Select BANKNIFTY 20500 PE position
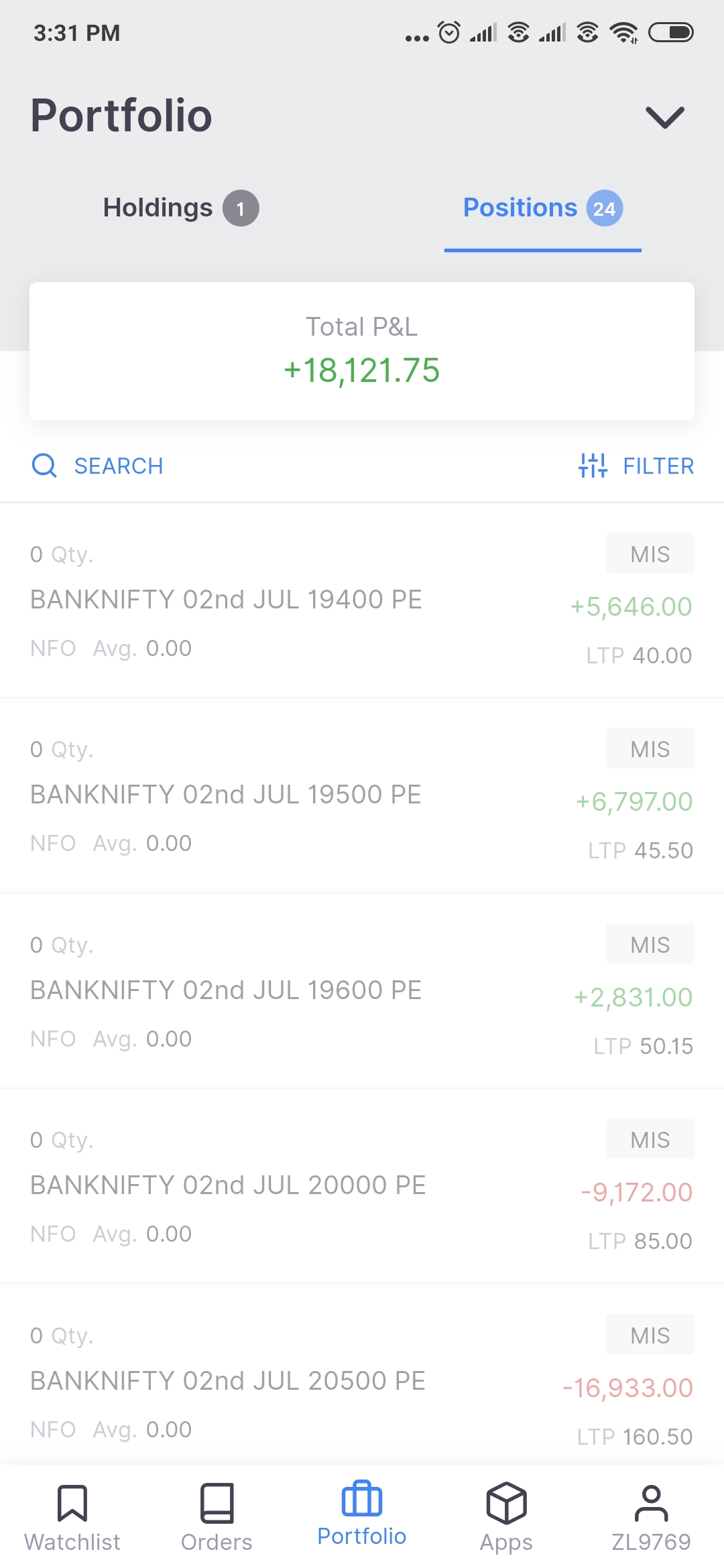Image resolution: width=724 pixels, height=1568 pixels. point(228,1381)
